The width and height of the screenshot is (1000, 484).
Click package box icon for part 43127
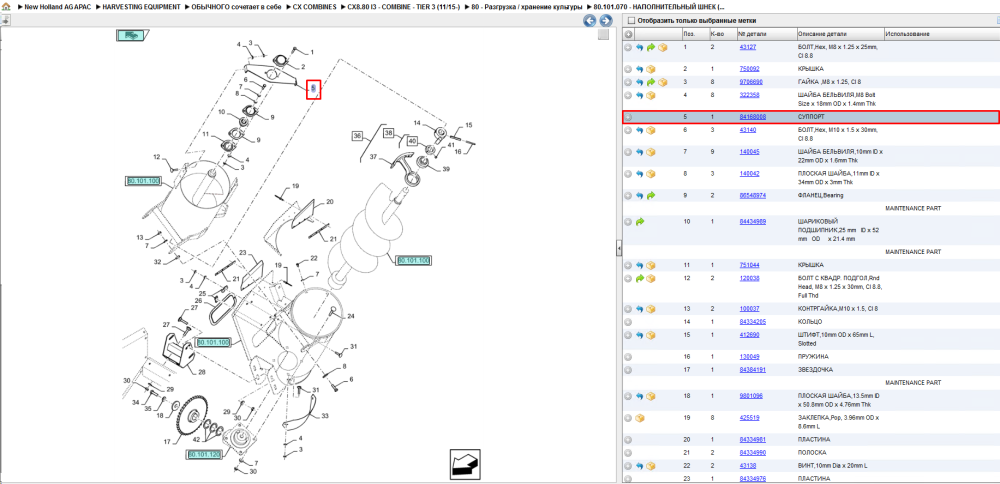click(x=662, y=48)
